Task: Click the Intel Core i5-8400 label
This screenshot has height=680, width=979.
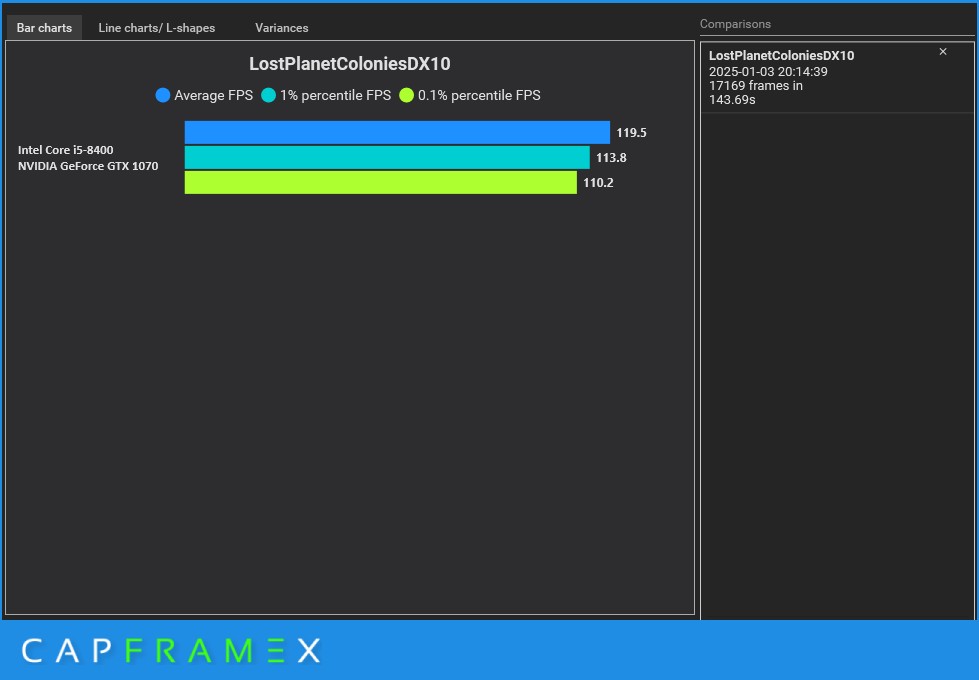Action: (x=66, y=150)
